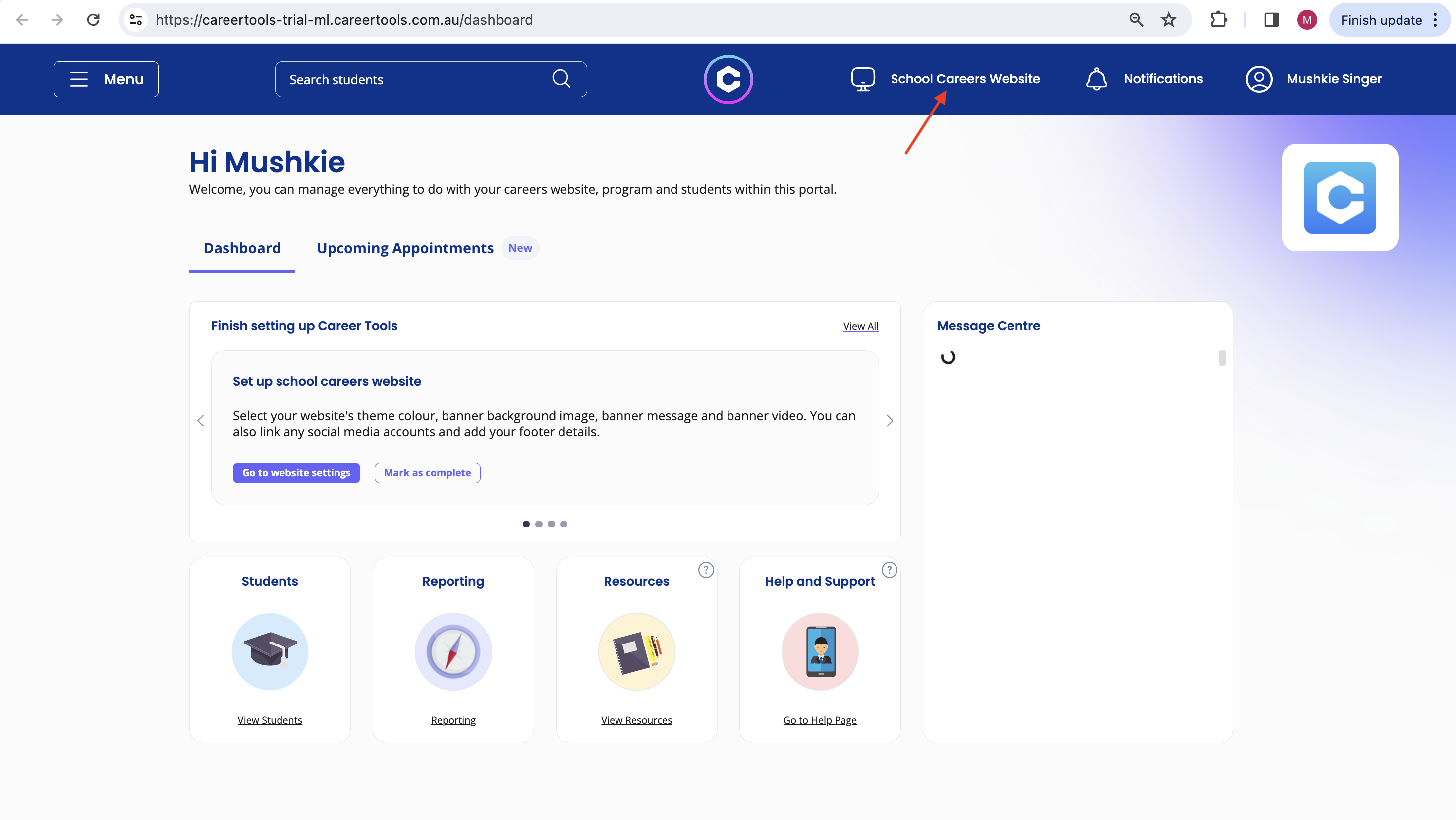Click the notebook Resources icon
Screen dimensions: 1456x820
click(x=636, y=651)
